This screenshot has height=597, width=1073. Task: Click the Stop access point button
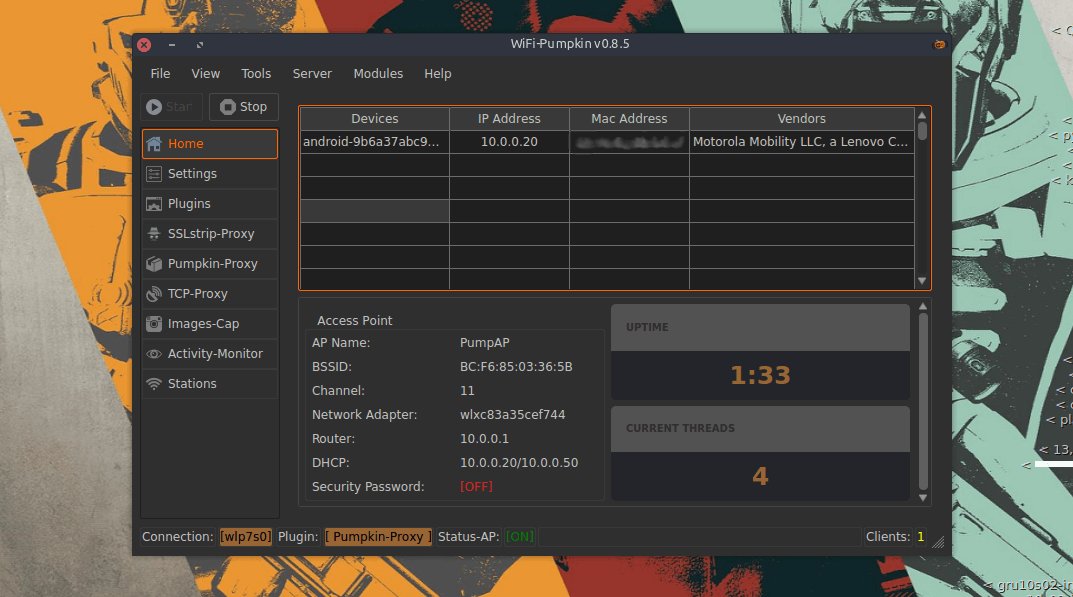click(244, 107)
